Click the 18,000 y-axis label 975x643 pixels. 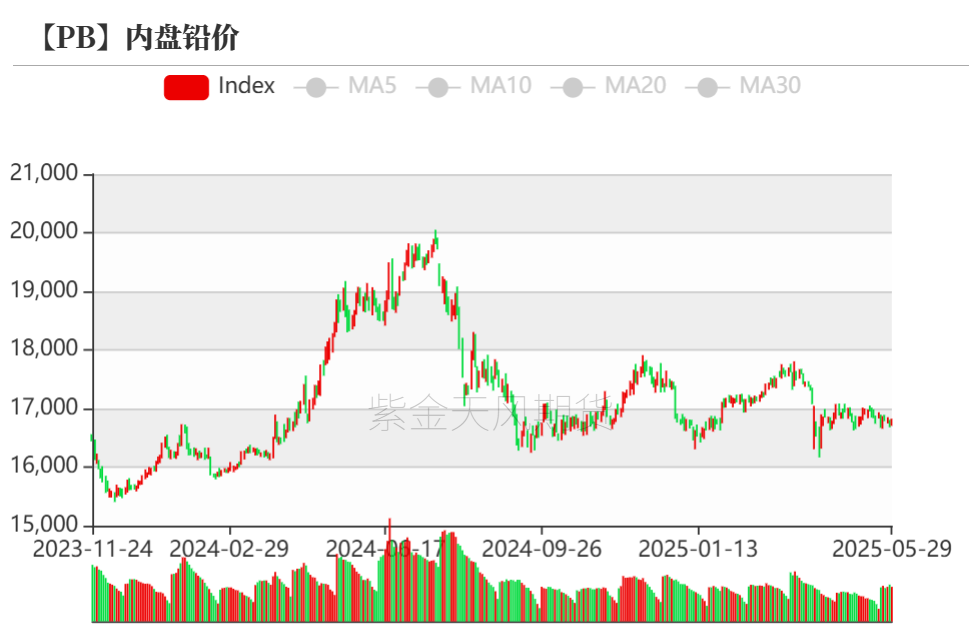coord(44,348)
